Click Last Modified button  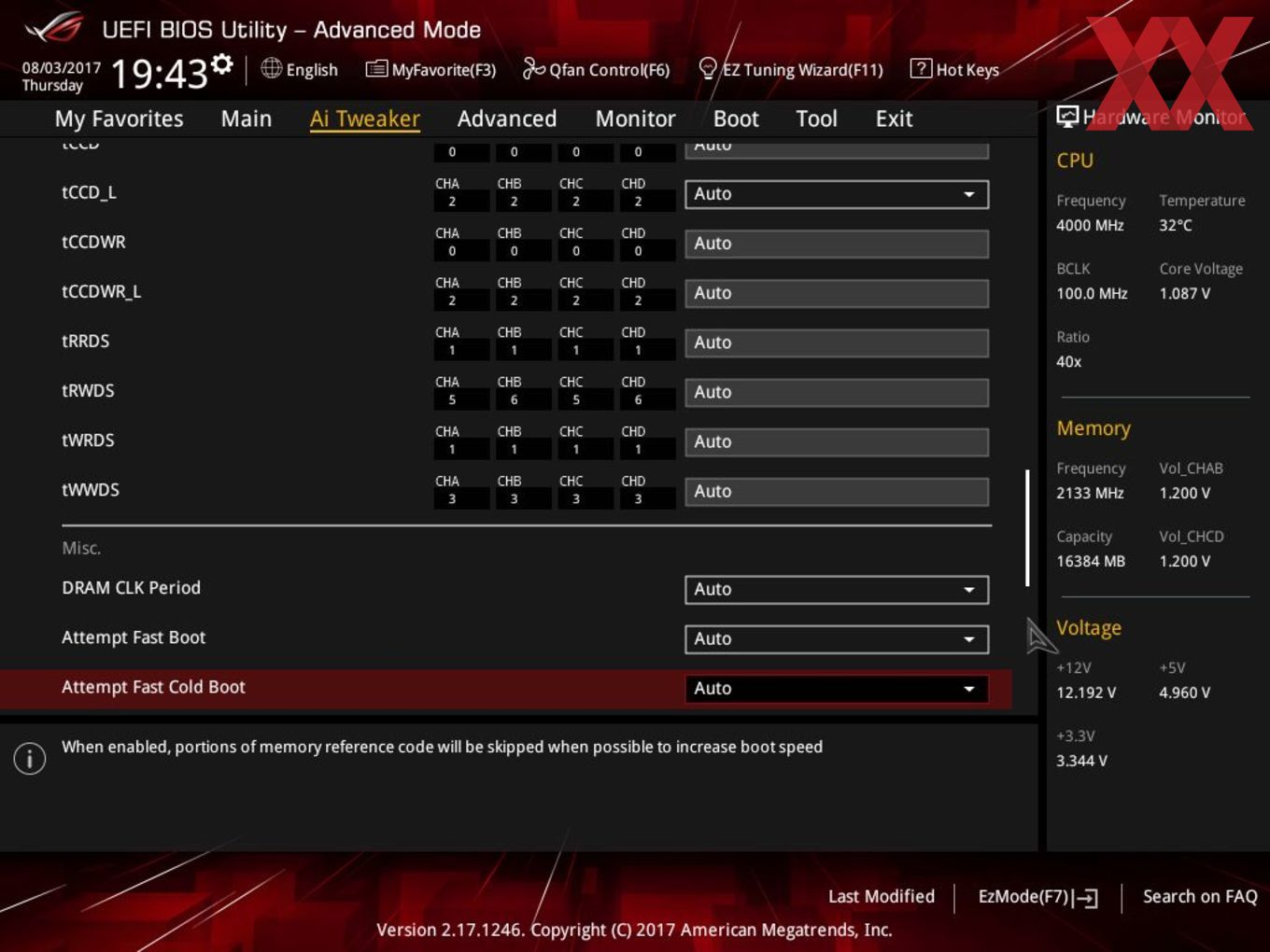[x=881, y=896]
